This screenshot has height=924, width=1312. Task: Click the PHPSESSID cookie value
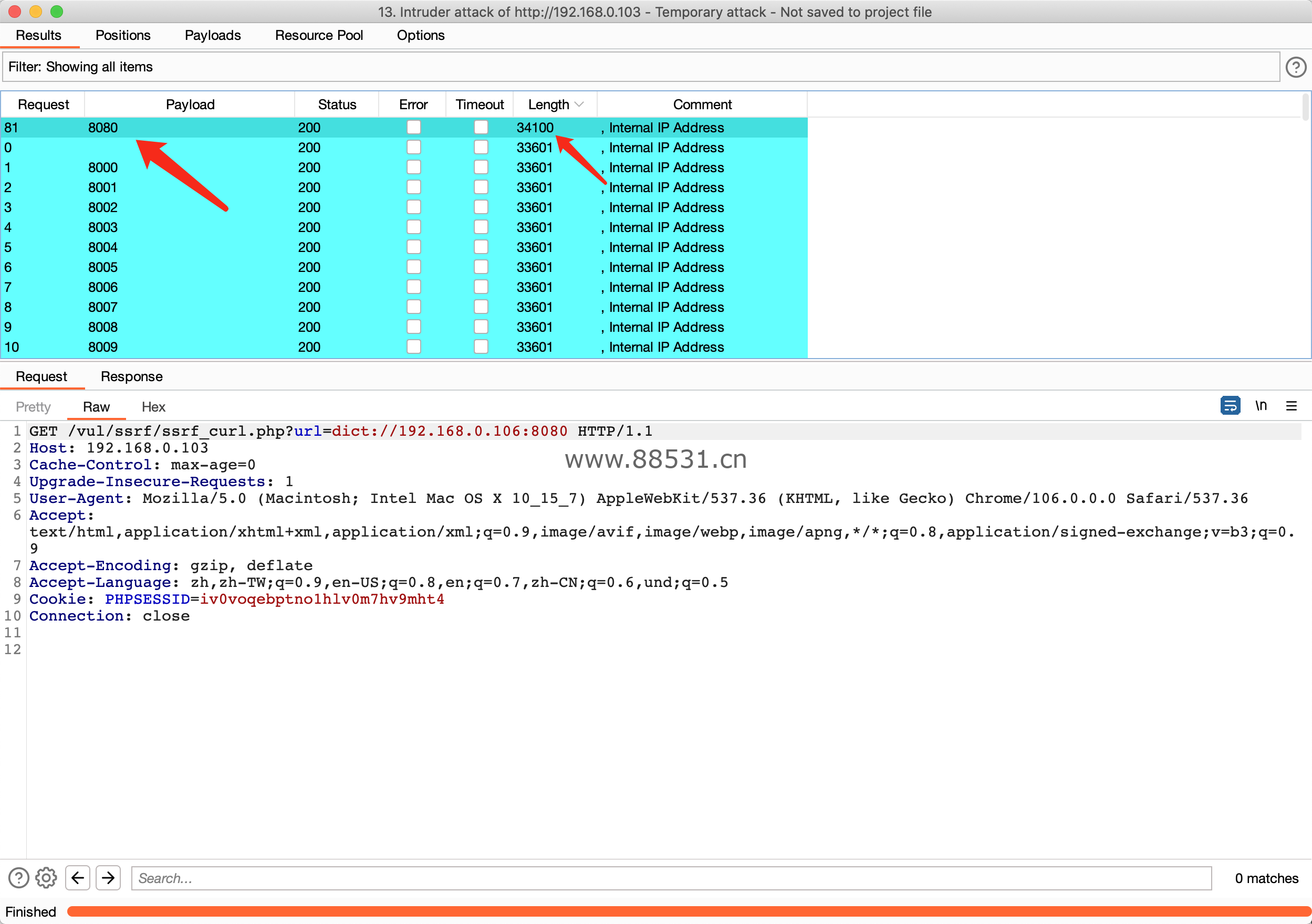pyautogui.click(x=322, y=599)
